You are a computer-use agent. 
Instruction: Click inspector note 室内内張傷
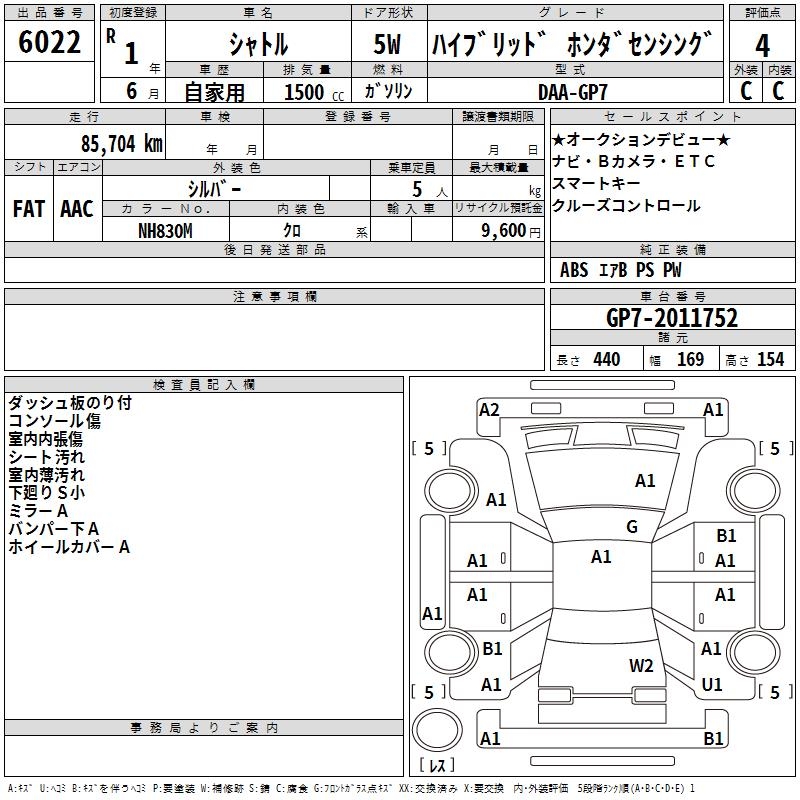[x=45, y=439]
